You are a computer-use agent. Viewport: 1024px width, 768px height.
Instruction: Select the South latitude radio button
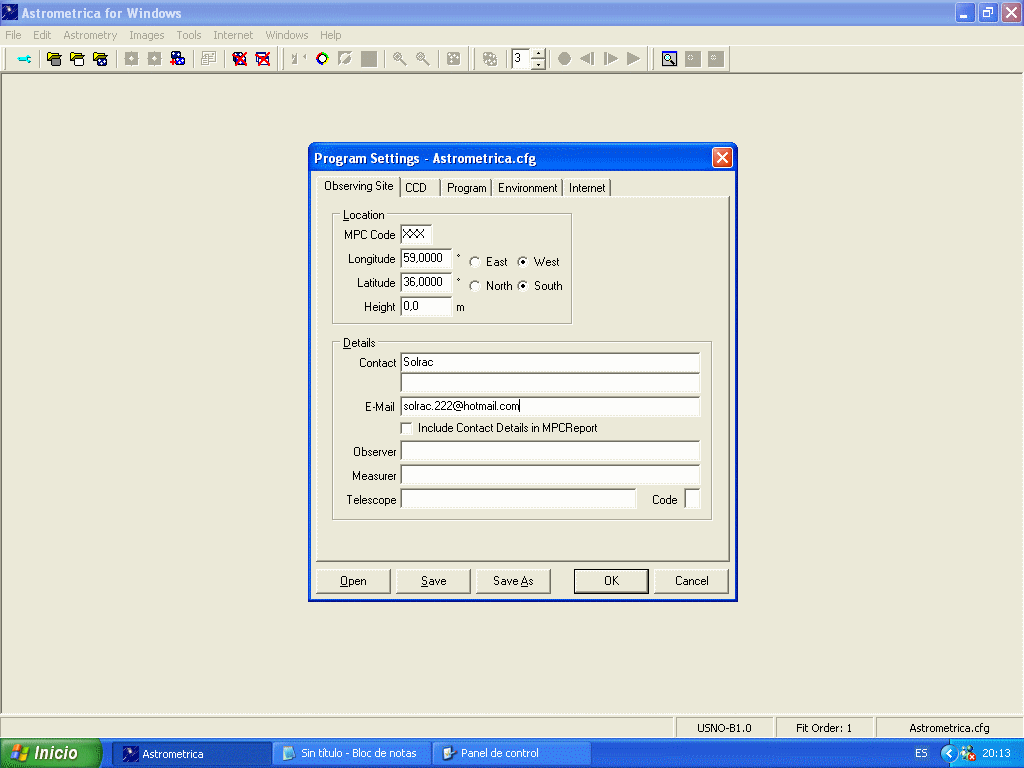pyautogui.click(x=522, y=286)
